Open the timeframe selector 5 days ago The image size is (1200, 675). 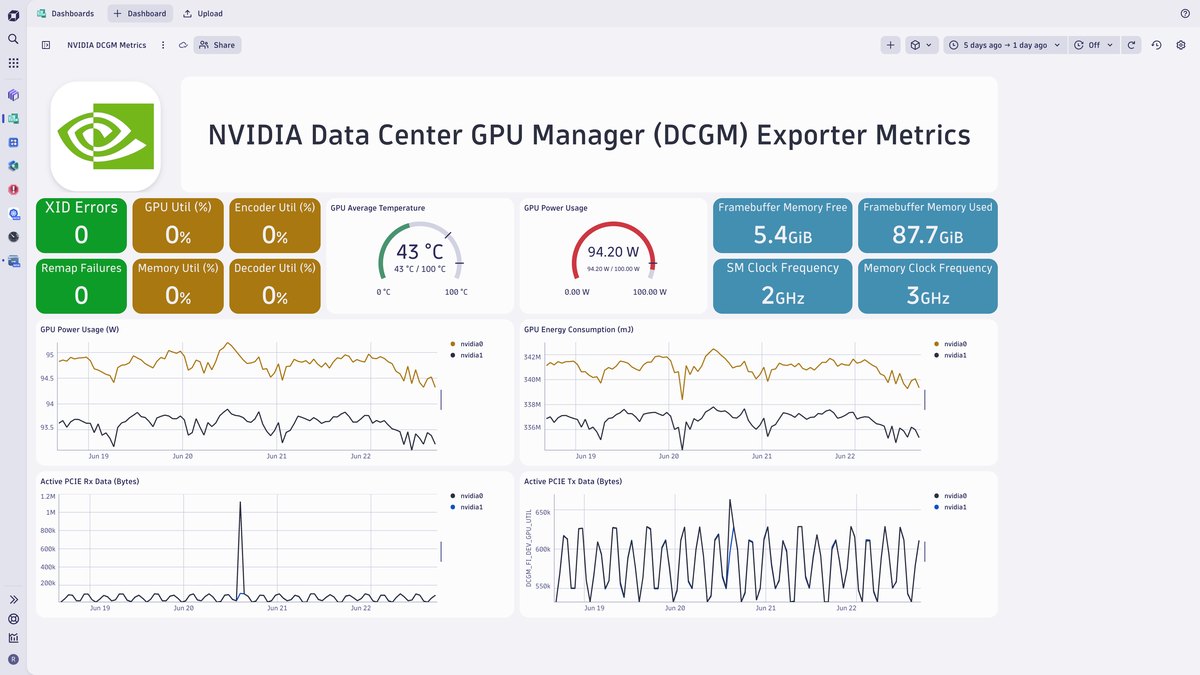pyautogui.click(x=1003, y=45)
